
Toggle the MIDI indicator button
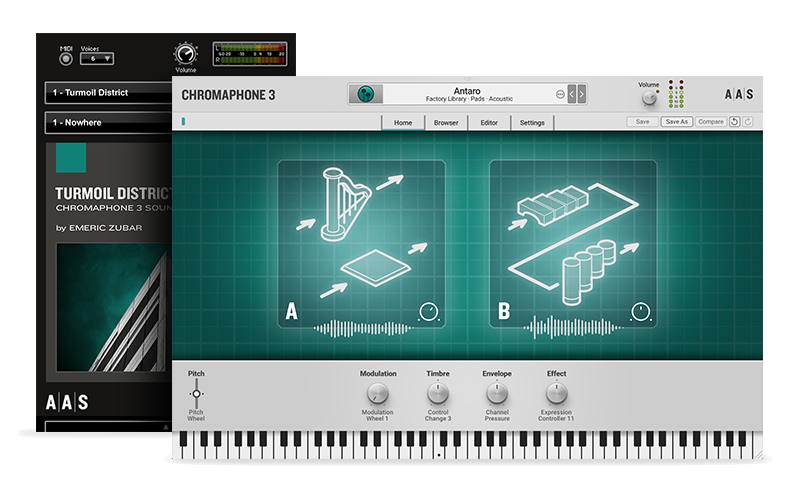[x=66, y=58]
